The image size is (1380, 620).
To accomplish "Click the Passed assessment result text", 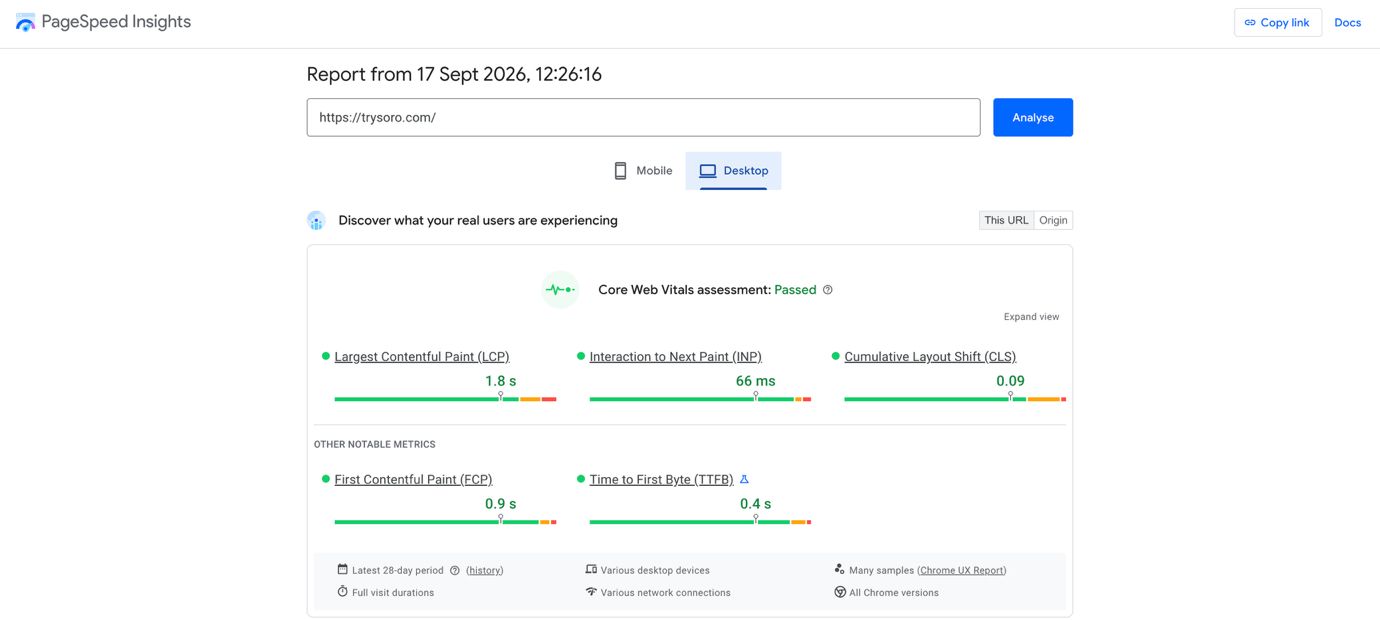I will click(795, 290).
